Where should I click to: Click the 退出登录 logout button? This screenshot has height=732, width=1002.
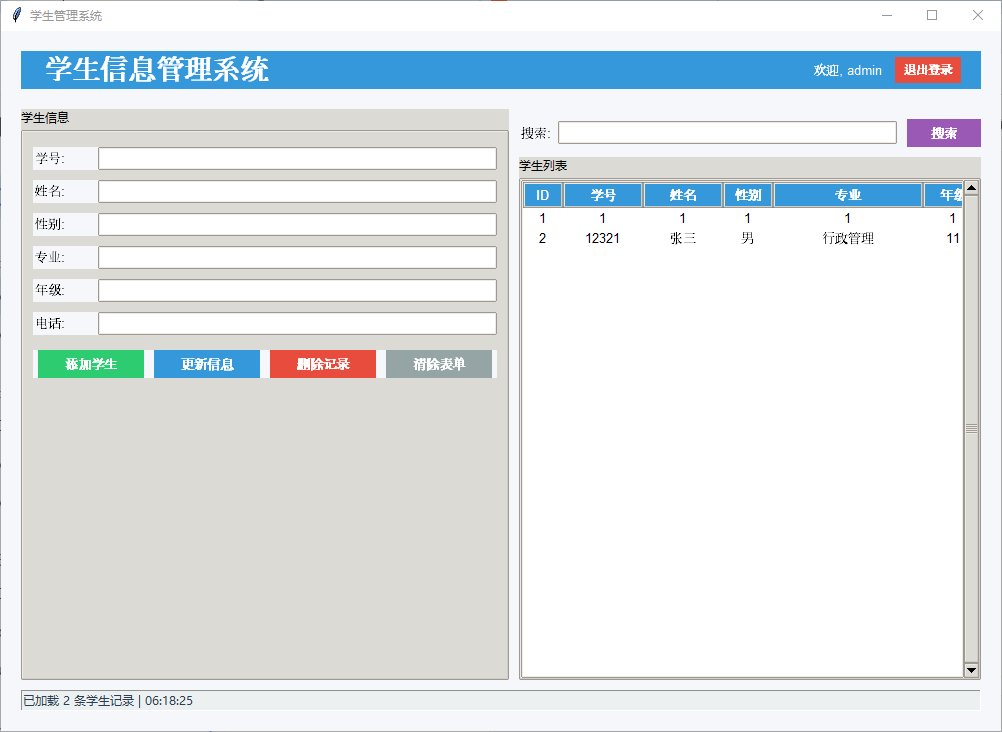pyautogui.click(x=928, y=70)
